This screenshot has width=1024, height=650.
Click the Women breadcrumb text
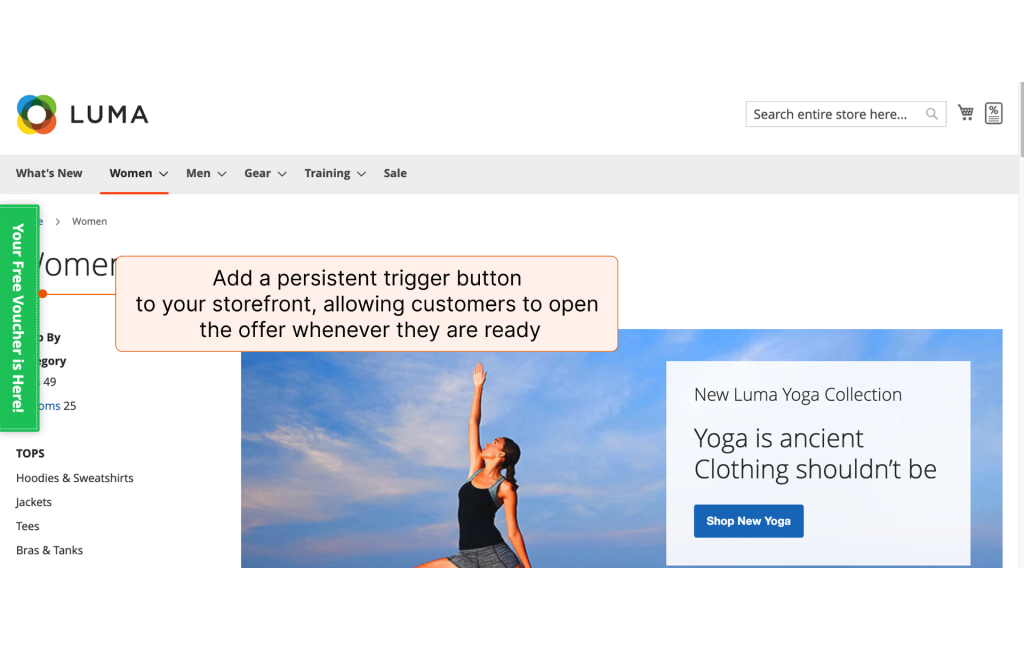(x=89, y=221)
